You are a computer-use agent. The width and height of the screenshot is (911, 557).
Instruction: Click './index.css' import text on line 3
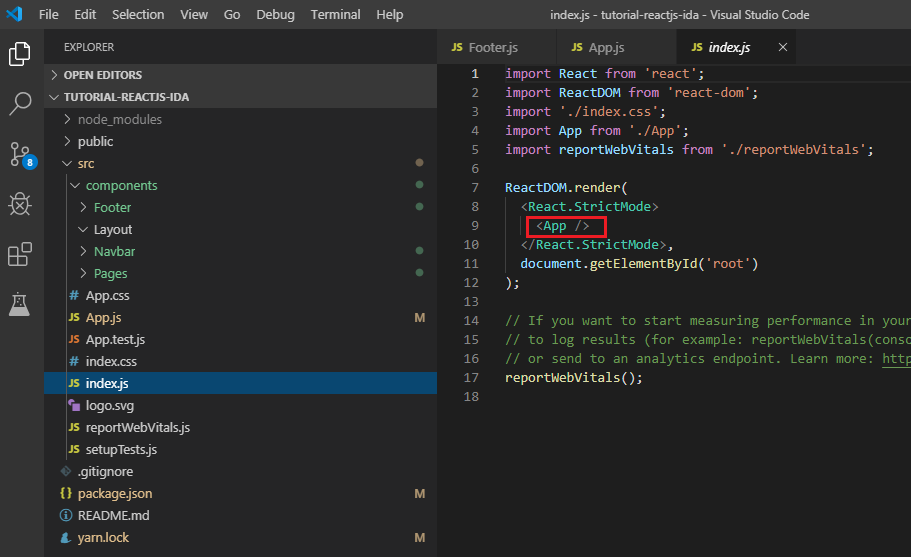tap(608, 112)
